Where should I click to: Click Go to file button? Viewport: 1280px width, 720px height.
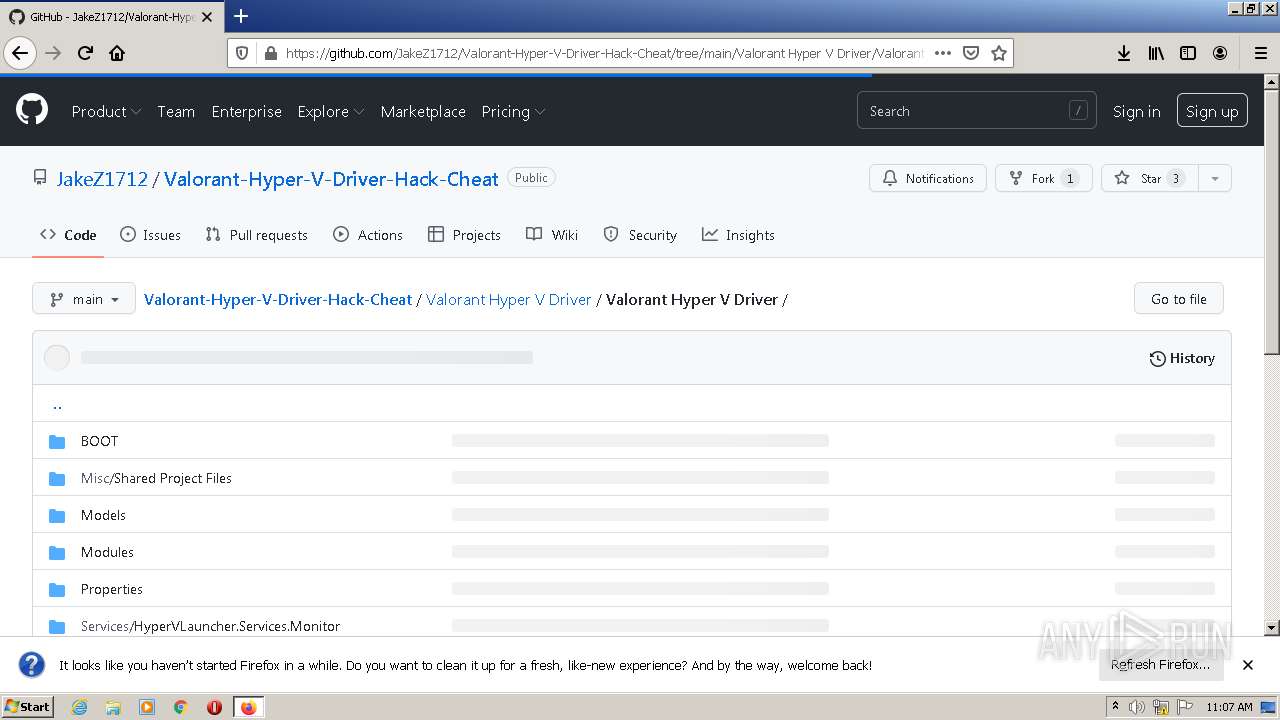click(x=1178, y=299)
